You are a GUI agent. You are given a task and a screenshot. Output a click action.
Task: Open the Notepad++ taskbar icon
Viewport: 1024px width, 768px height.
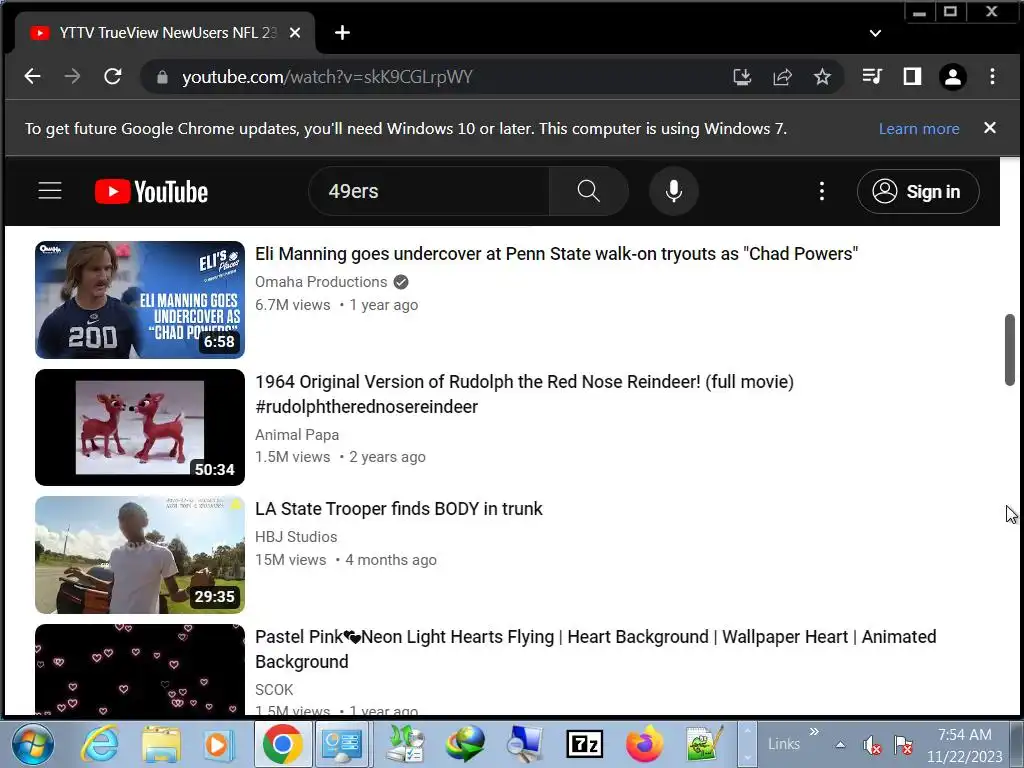704,744
